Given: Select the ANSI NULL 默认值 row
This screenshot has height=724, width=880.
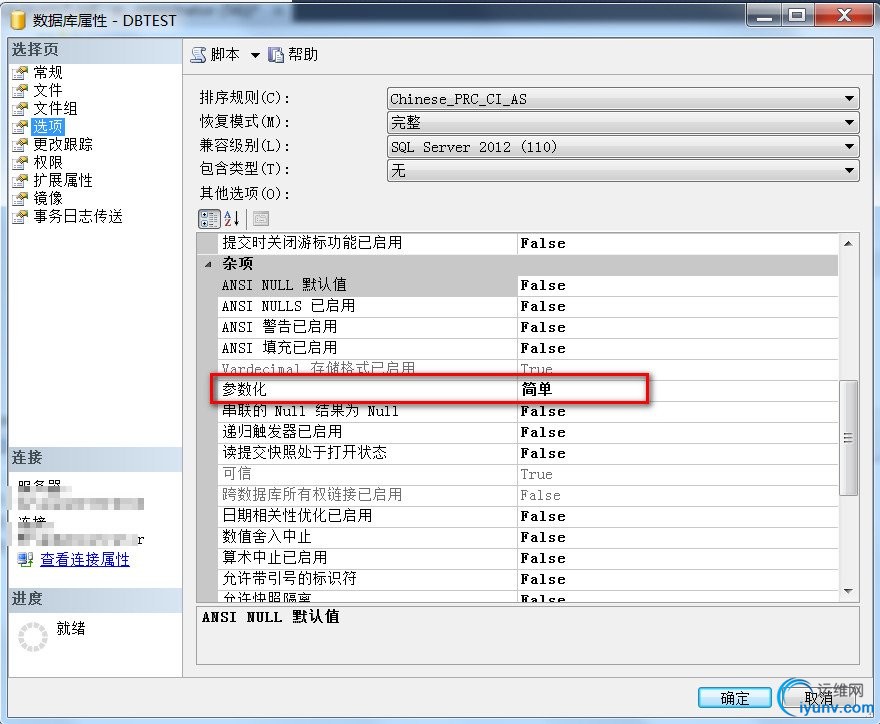Looking at the screenshot, I should (x=528, y=285).
